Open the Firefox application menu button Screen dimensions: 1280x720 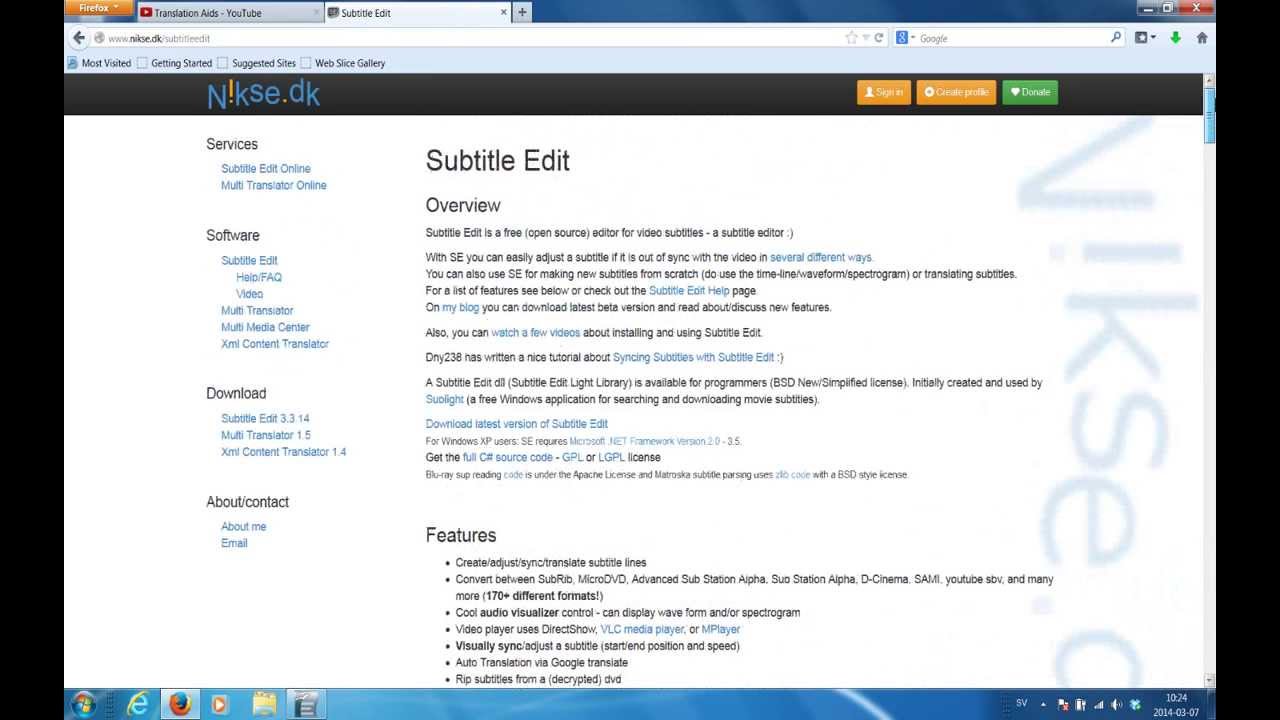tap(98, 8)
